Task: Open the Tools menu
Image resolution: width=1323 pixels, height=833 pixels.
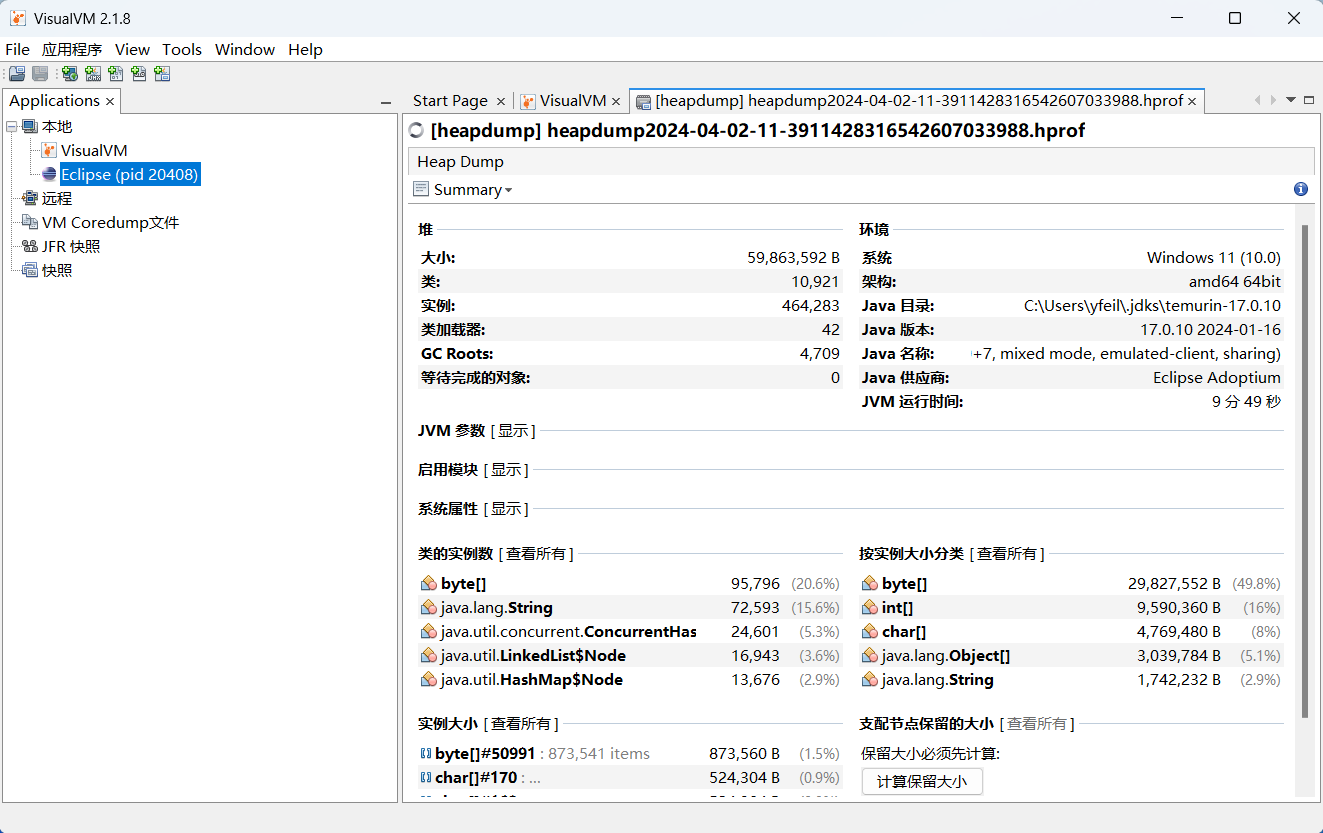Action: click(182, 49)
